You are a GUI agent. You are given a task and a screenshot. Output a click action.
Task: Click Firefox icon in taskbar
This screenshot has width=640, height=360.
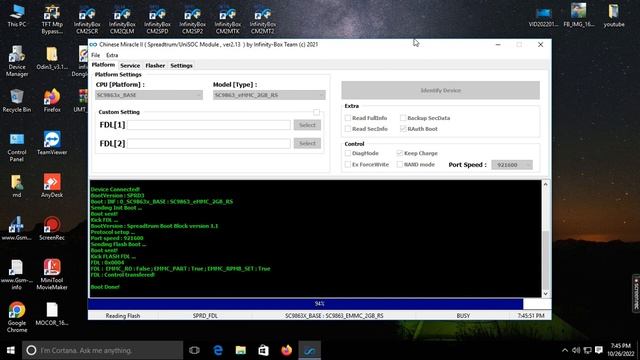(x=287, y=350)
